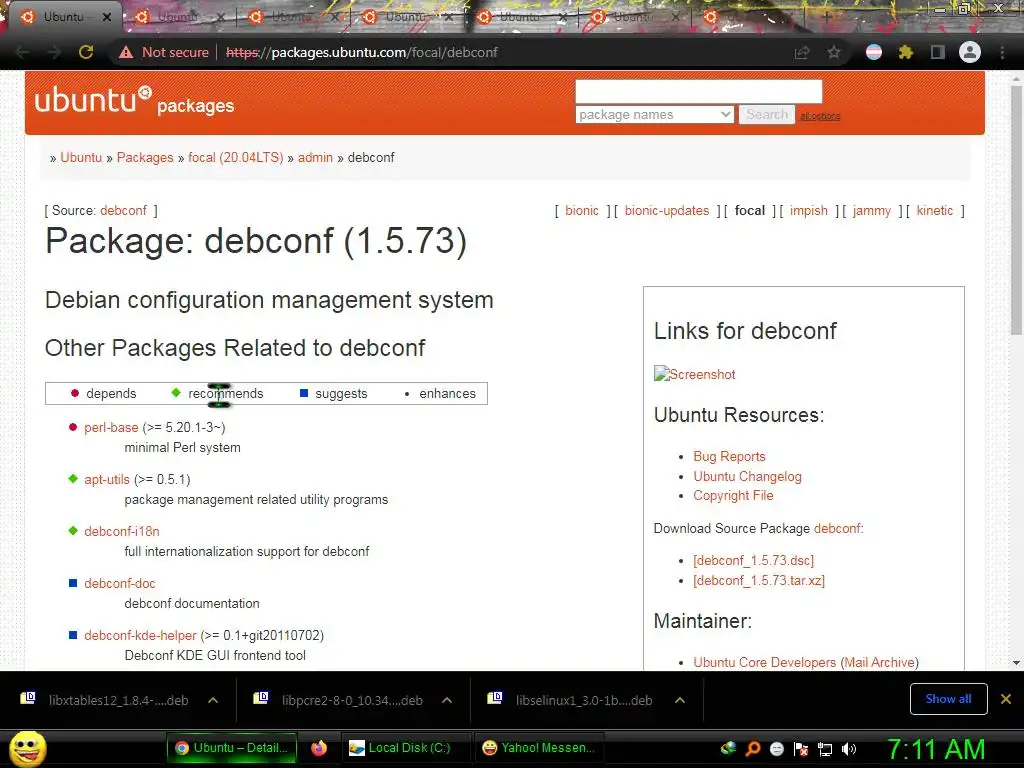Click libselinux1 download file icon

[494, 699]
